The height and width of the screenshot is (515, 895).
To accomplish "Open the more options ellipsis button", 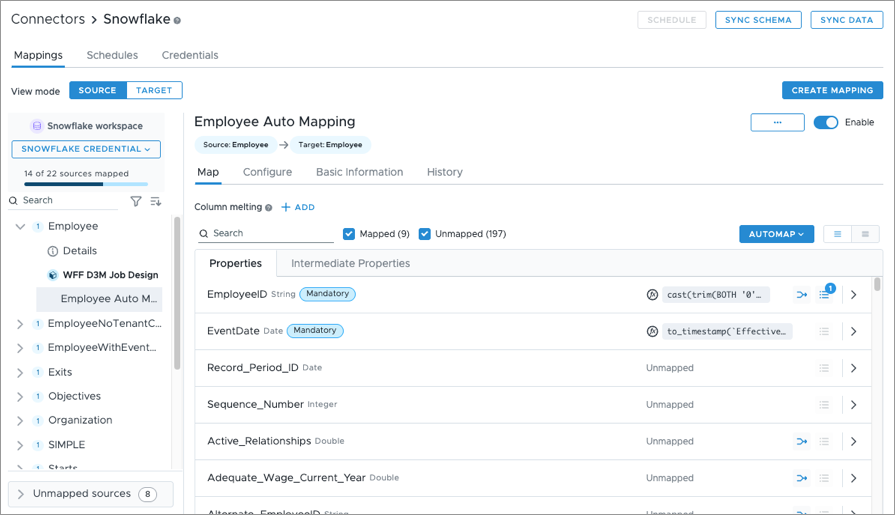I will coord(777,122).
